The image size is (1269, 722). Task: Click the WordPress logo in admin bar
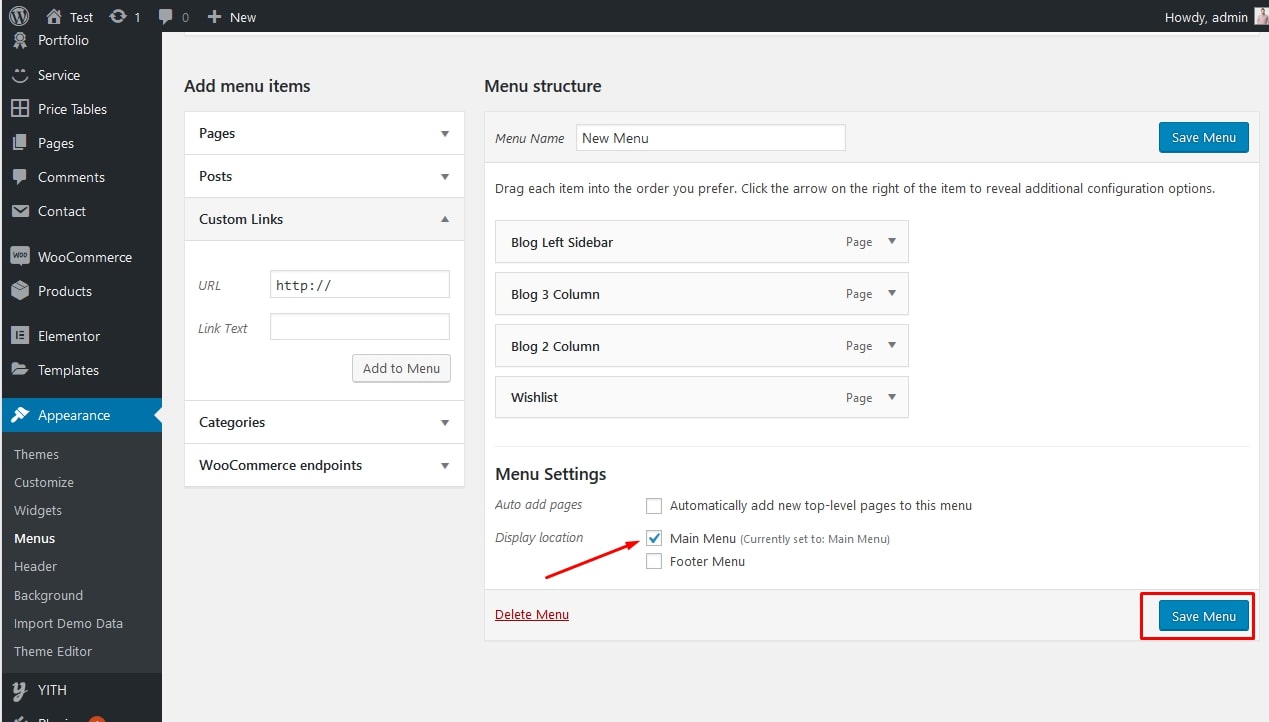click(x=19, y=16)
